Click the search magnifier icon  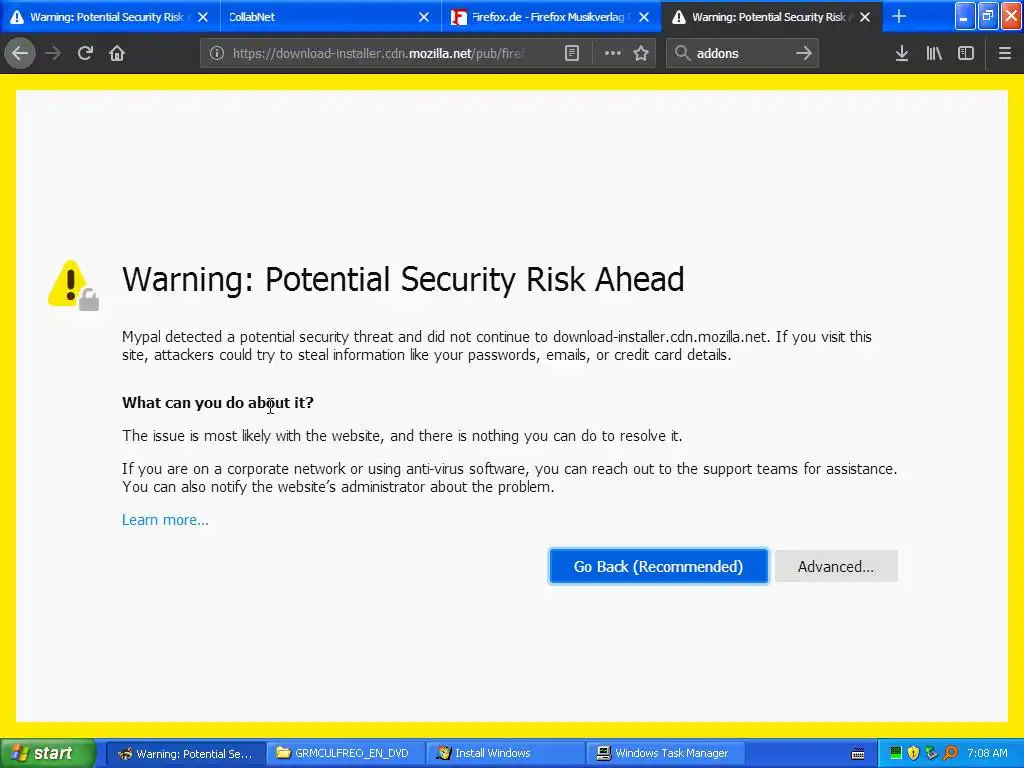coord(682,53)
